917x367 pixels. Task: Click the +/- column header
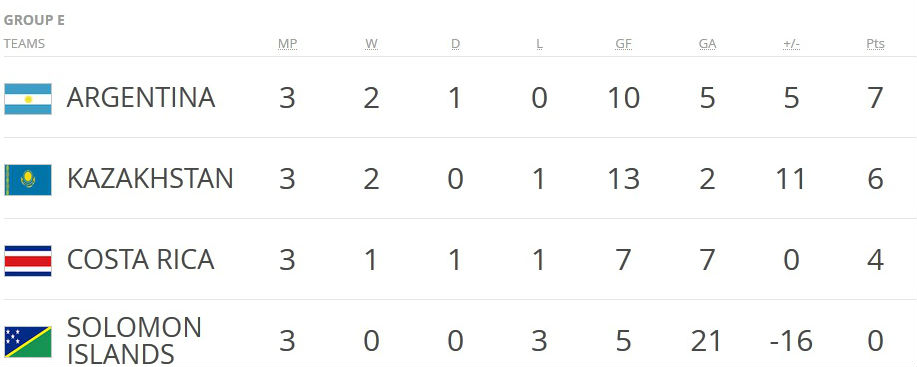[791, 44]
